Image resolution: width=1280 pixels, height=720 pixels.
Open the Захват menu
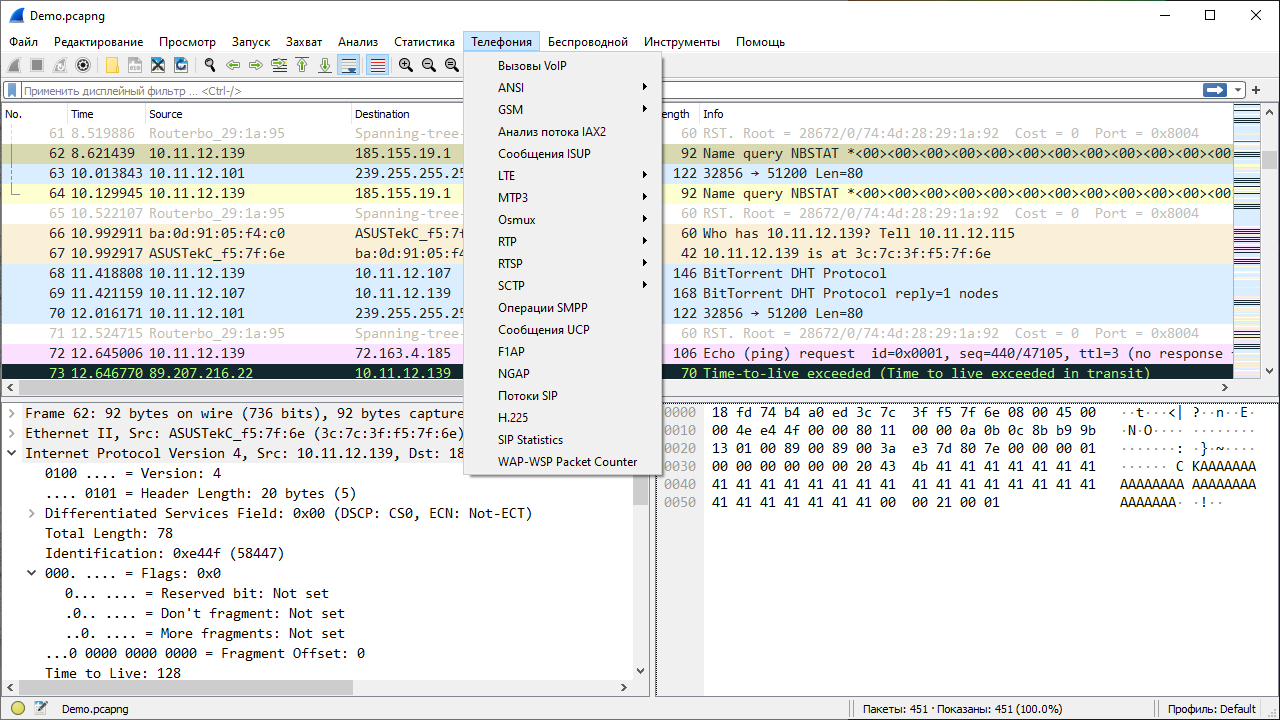pyautogui.click(x=304, y=42)
